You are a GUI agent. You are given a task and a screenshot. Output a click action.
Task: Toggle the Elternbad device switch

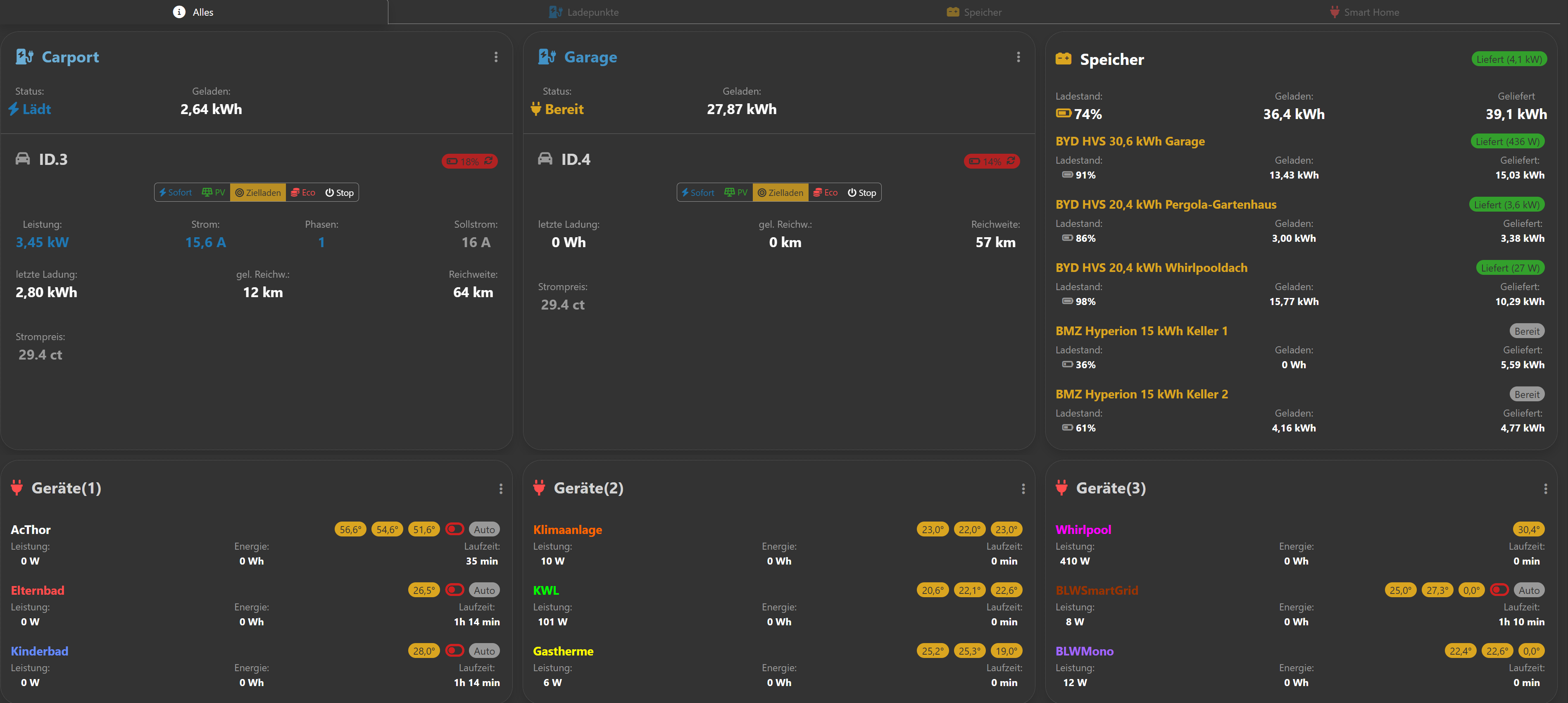click(x=454, y=590)
